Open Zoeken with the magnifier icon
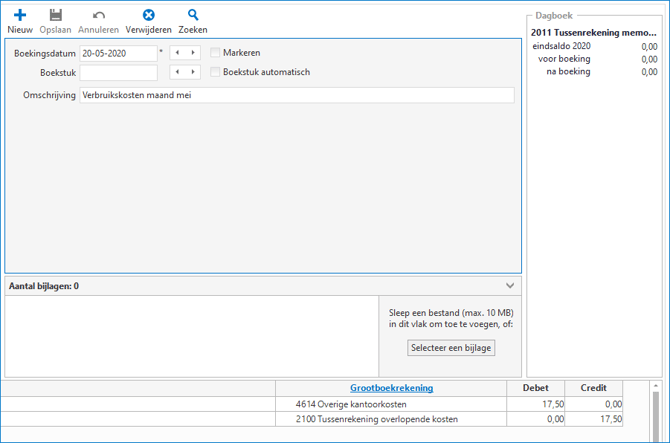 click(193, 16)
